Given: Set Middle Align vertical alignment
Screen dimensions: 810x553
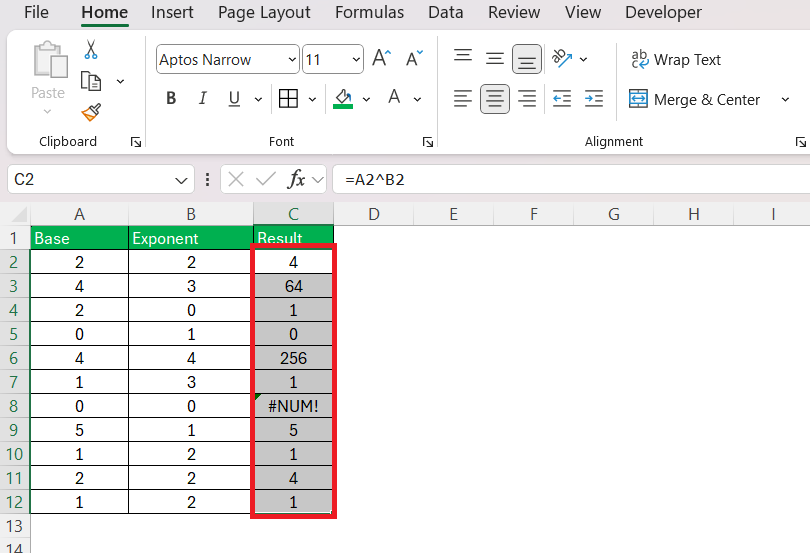Looking at the screenshot, I should 495,58.
